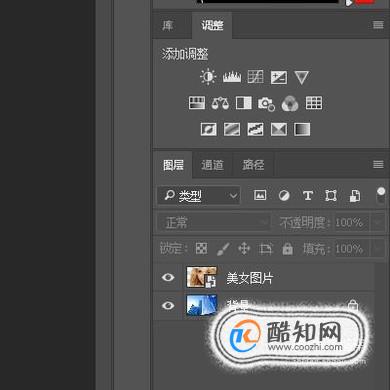The width and height of the screenshot is (390, 390).
Task: Toggle the layer filter switch
Action: click(381, 195)
